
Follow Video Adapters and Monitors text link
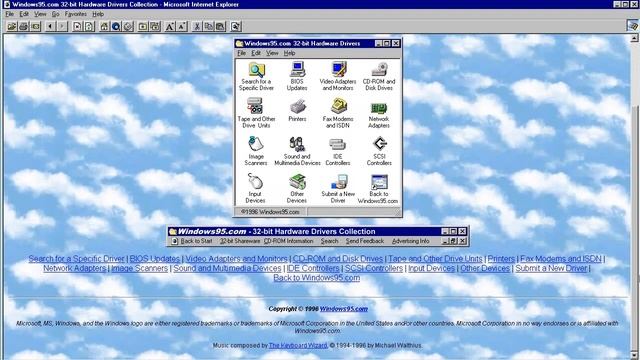[x=236, y=259]
